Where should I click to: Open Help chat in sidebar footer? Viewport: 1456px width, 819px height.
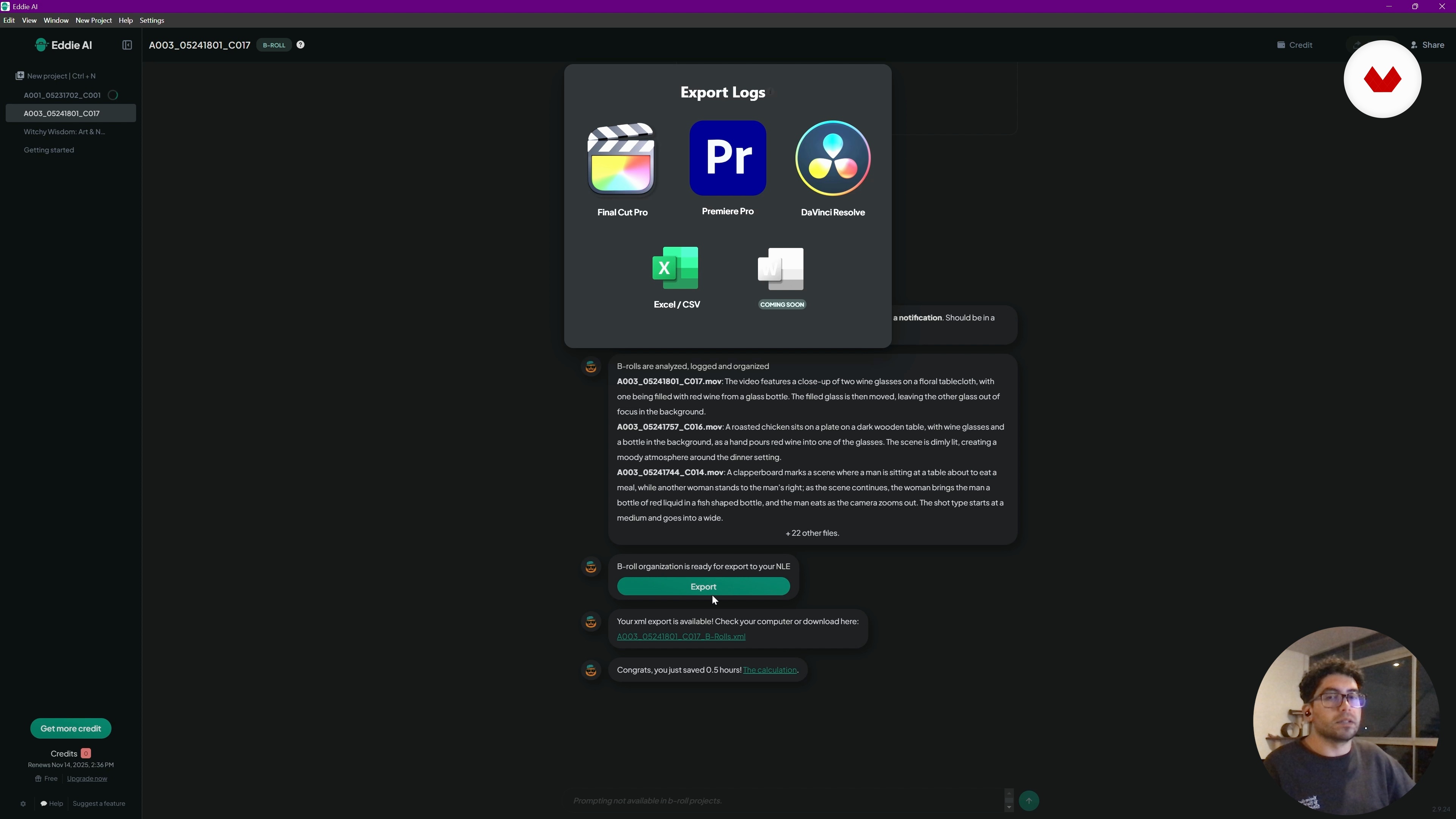(x=52, y=804)
